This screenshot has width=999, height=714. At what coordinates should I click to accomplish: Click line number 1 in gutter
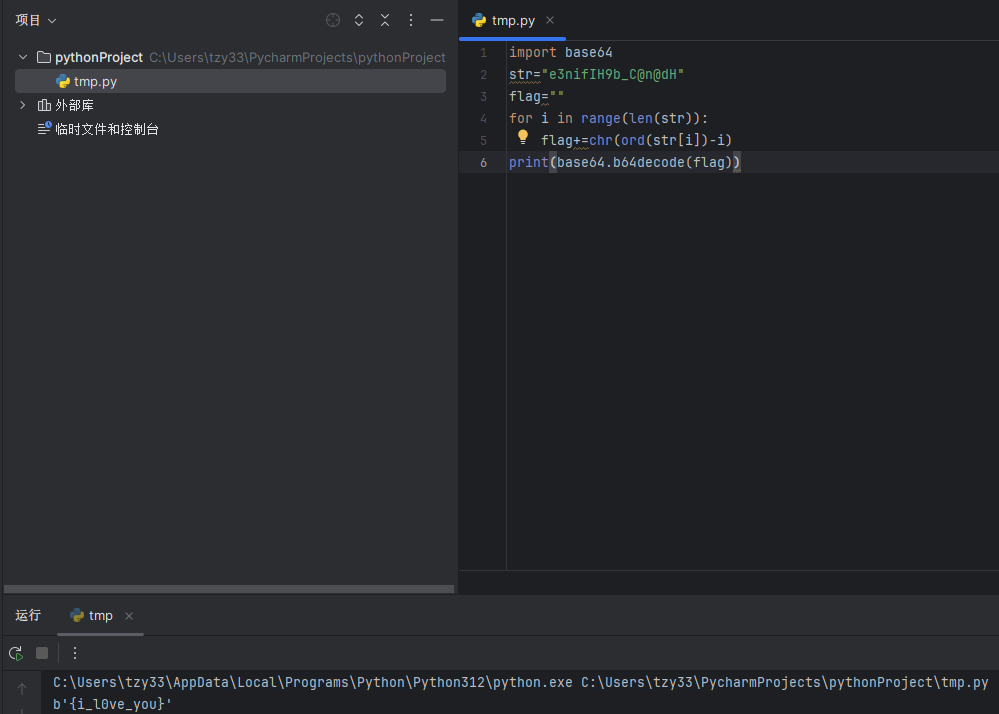(x=484, y=52)
